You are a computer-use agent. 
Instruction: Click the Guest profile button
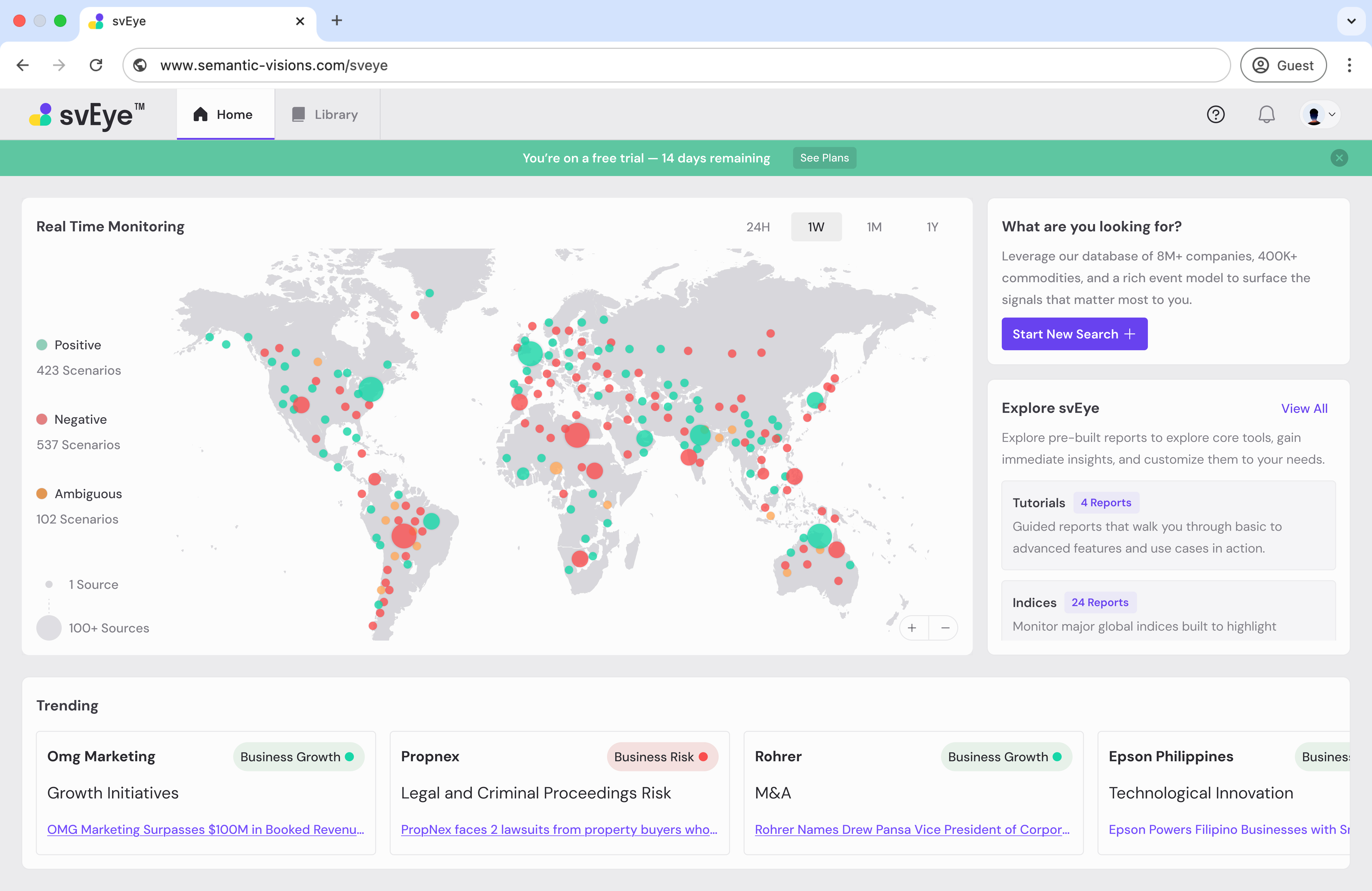click(1283, 65)
